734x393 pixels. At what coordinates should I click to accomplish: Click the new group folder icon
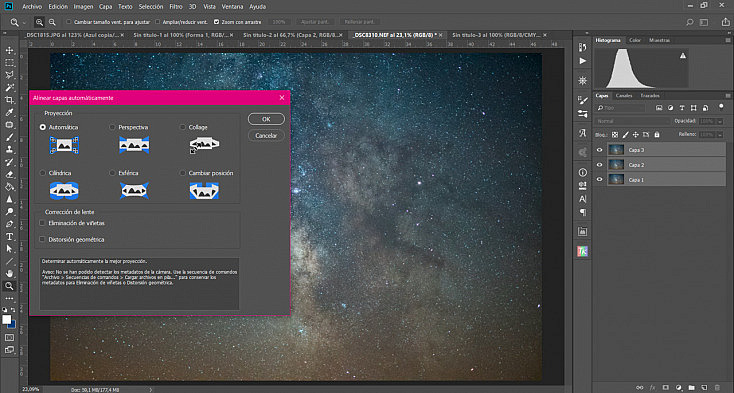coord(691,387)
